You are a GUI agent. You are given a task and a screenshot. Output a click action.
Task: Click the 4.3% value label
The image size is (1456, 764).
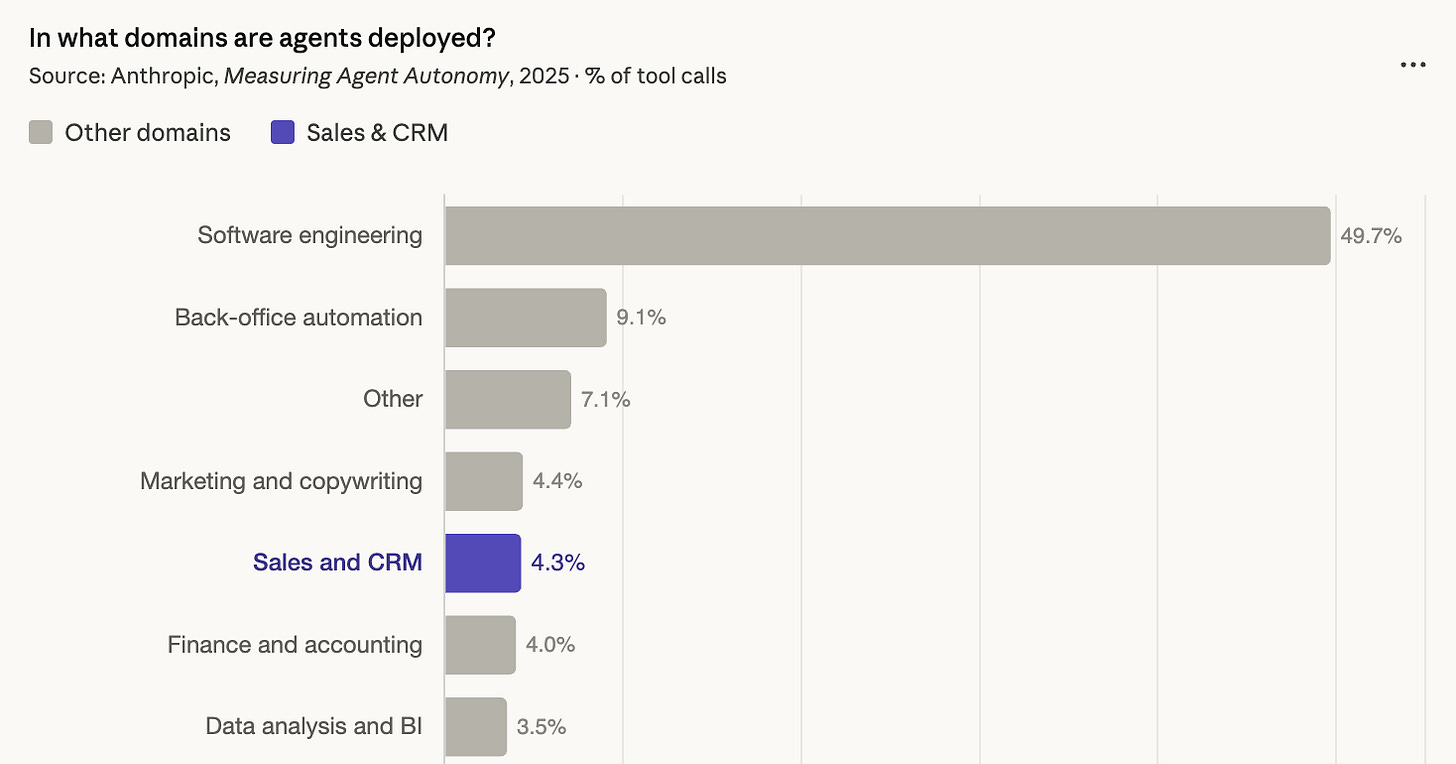pos(558,563)
